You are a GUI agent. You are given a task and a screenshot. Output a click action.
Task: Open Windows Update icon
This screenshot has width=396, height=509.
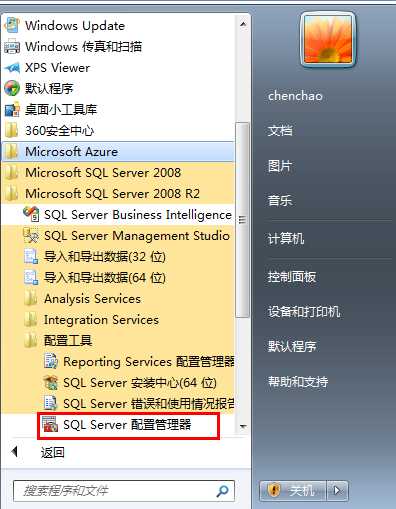click(x=12, y=25)
